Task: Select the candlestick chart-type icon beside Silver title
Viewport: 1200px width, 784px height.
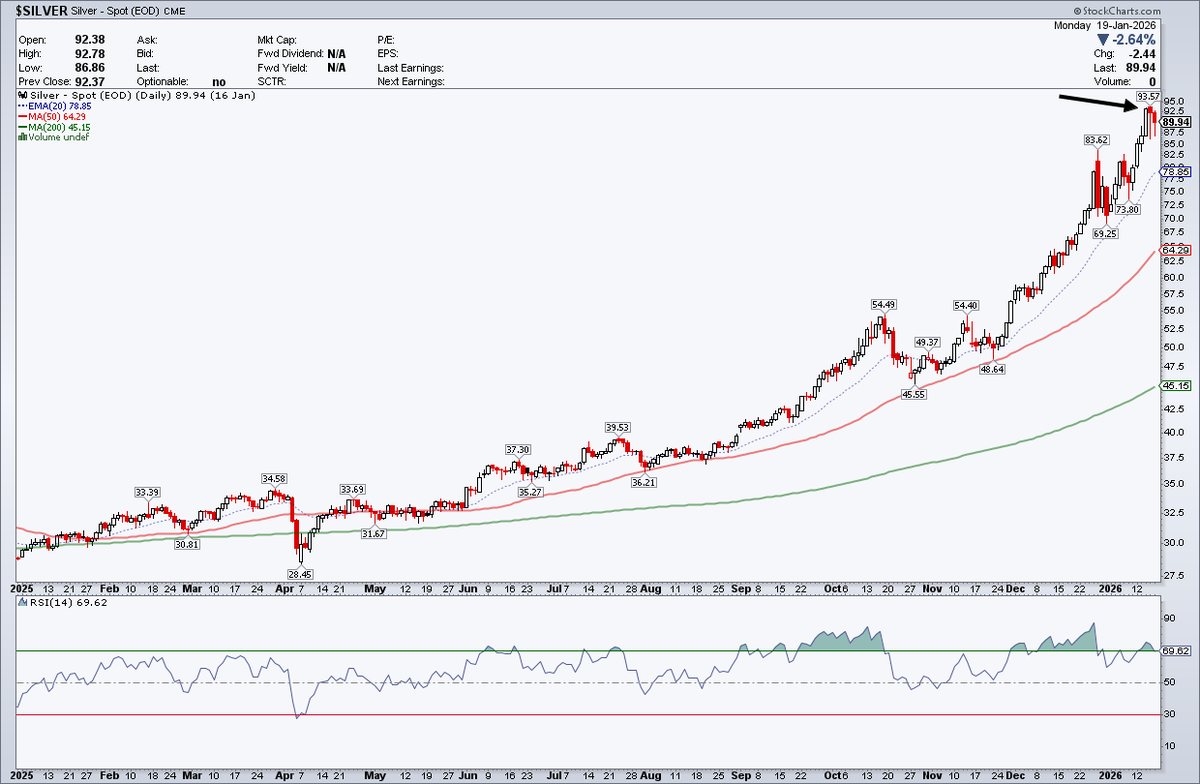Action: [22, 95]
